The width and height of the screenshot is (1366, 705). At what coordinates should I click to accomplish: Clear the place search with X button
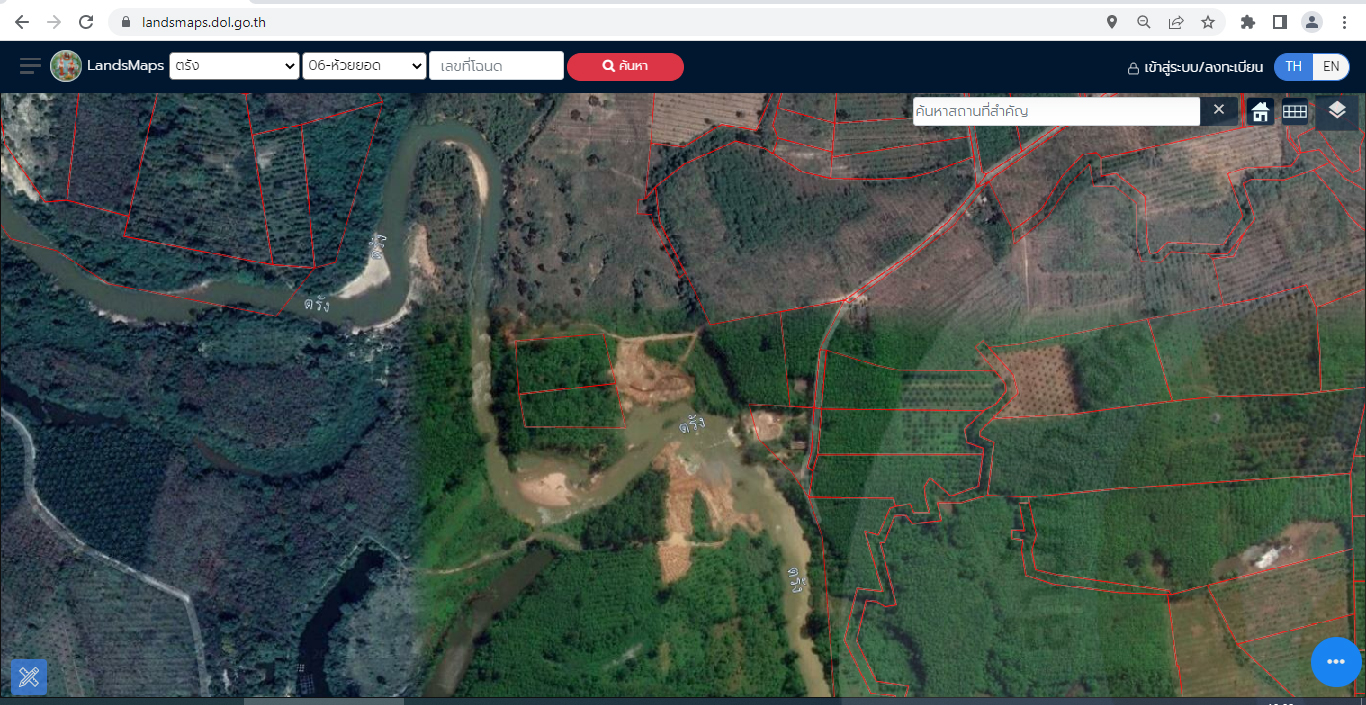pos(1218,110)
